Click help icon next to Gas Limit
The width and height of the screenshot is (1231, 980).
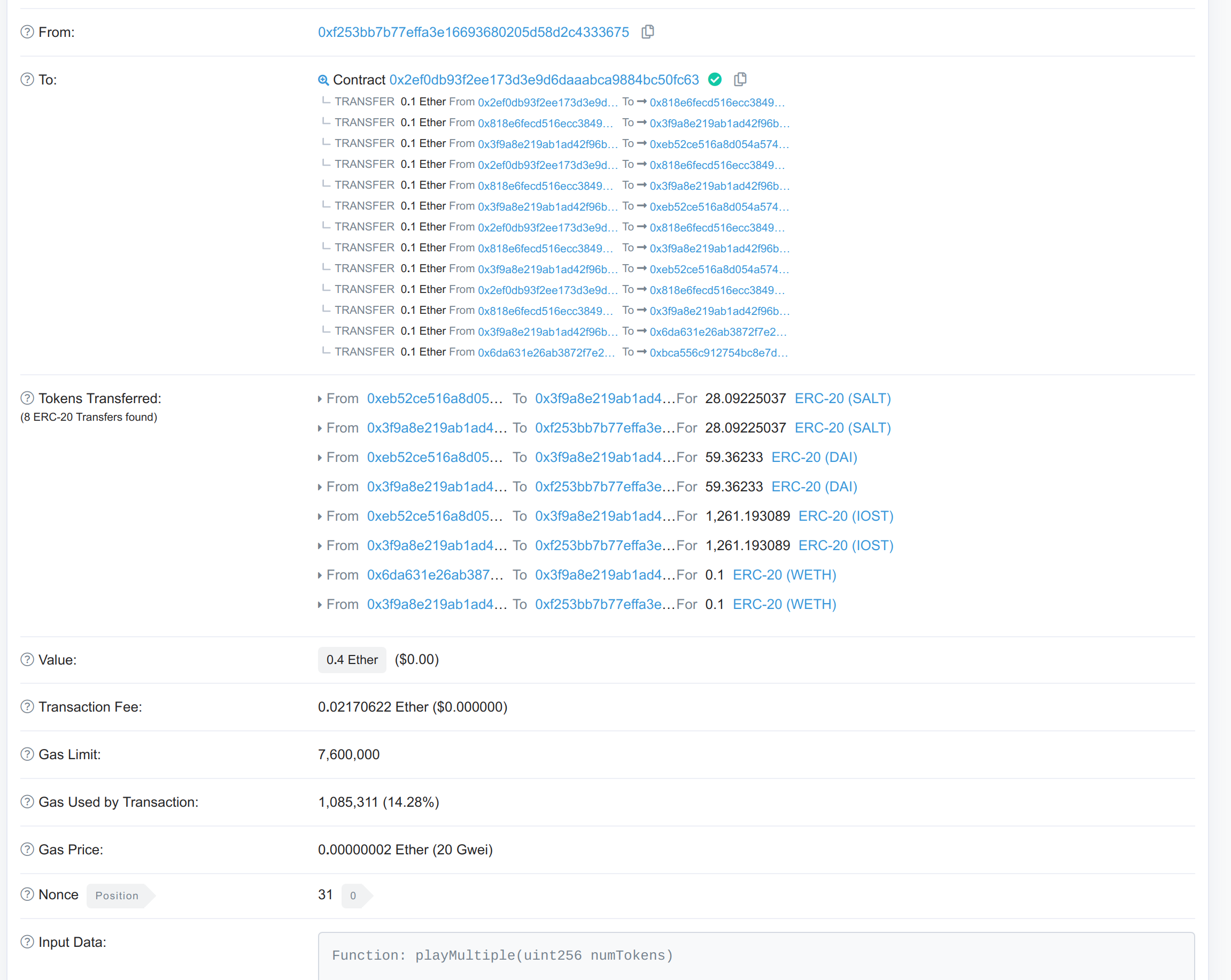point(27,754)
